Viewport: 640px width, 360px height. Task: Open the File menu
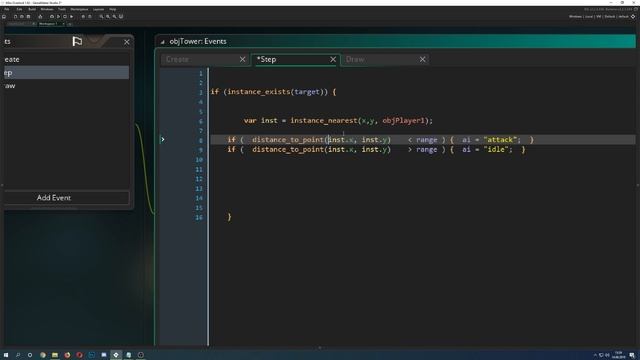[7, 9]
